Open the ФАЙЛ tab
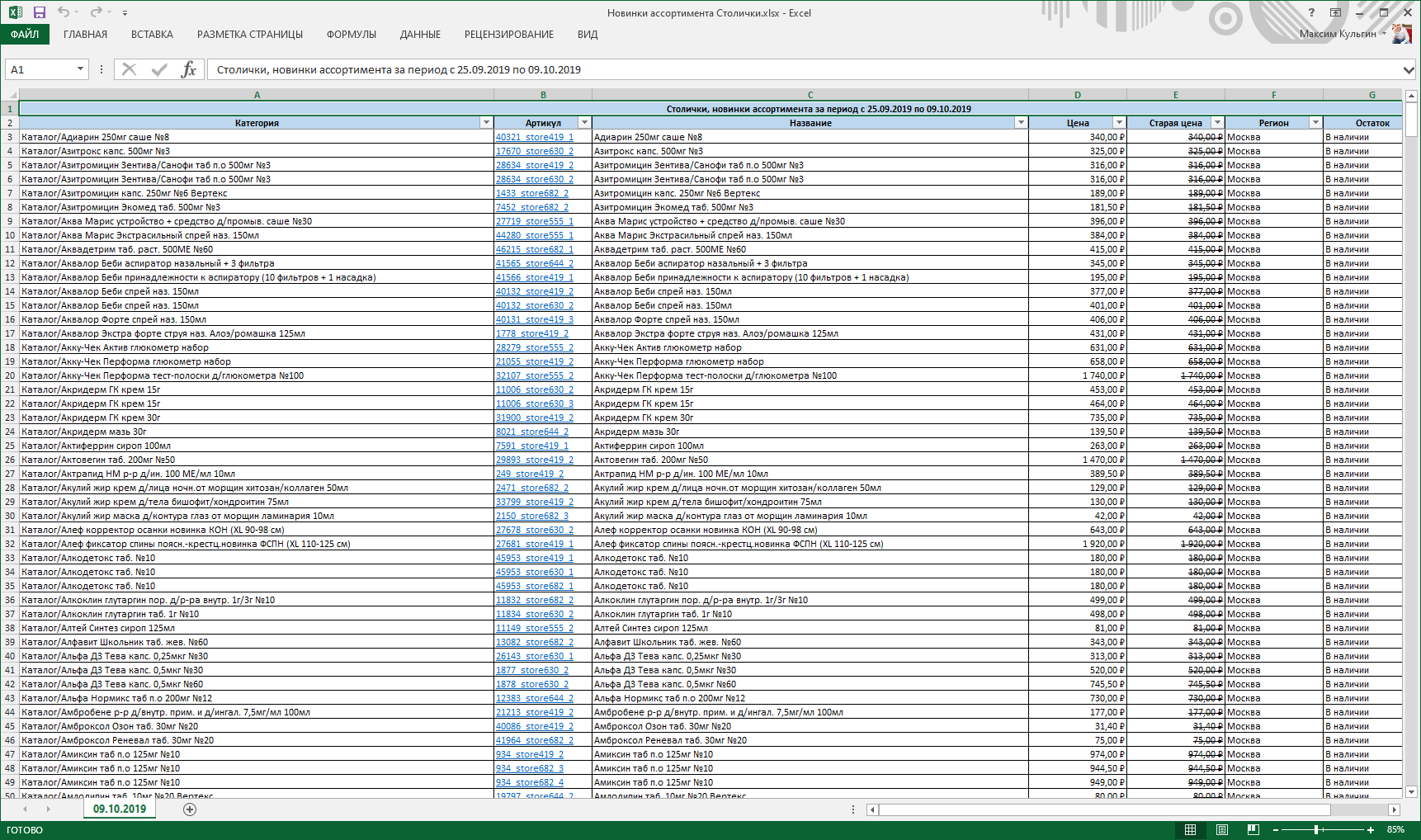1421x840 pixels. 25,35
